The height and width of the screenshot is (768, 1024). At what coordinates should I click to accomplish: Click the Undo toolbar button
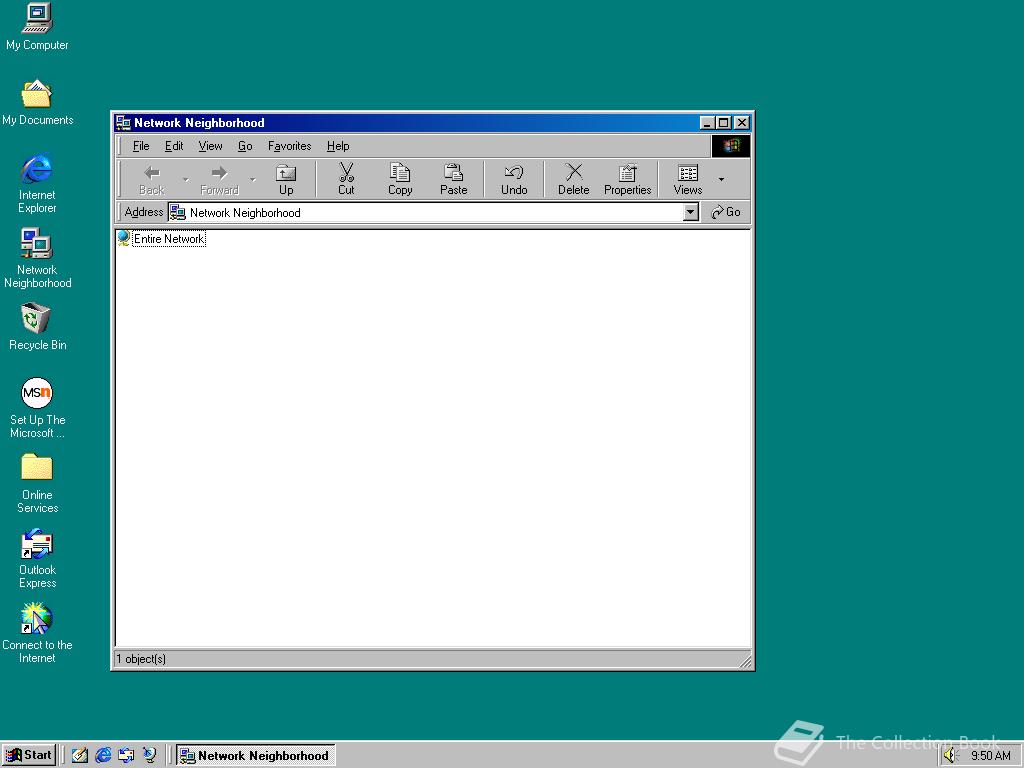(x=514, y=180)
